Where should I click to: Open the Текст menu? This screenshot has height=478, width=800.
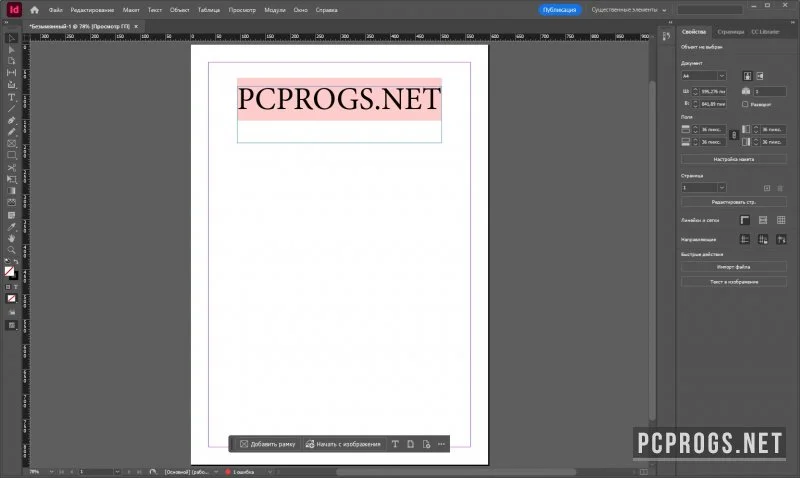[155, 10]
